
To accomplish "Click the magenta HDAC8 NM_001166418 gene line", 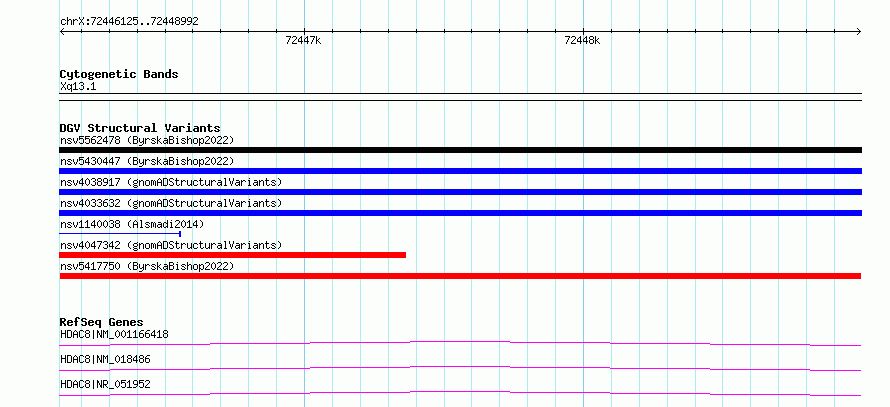I will pos(460,343).
